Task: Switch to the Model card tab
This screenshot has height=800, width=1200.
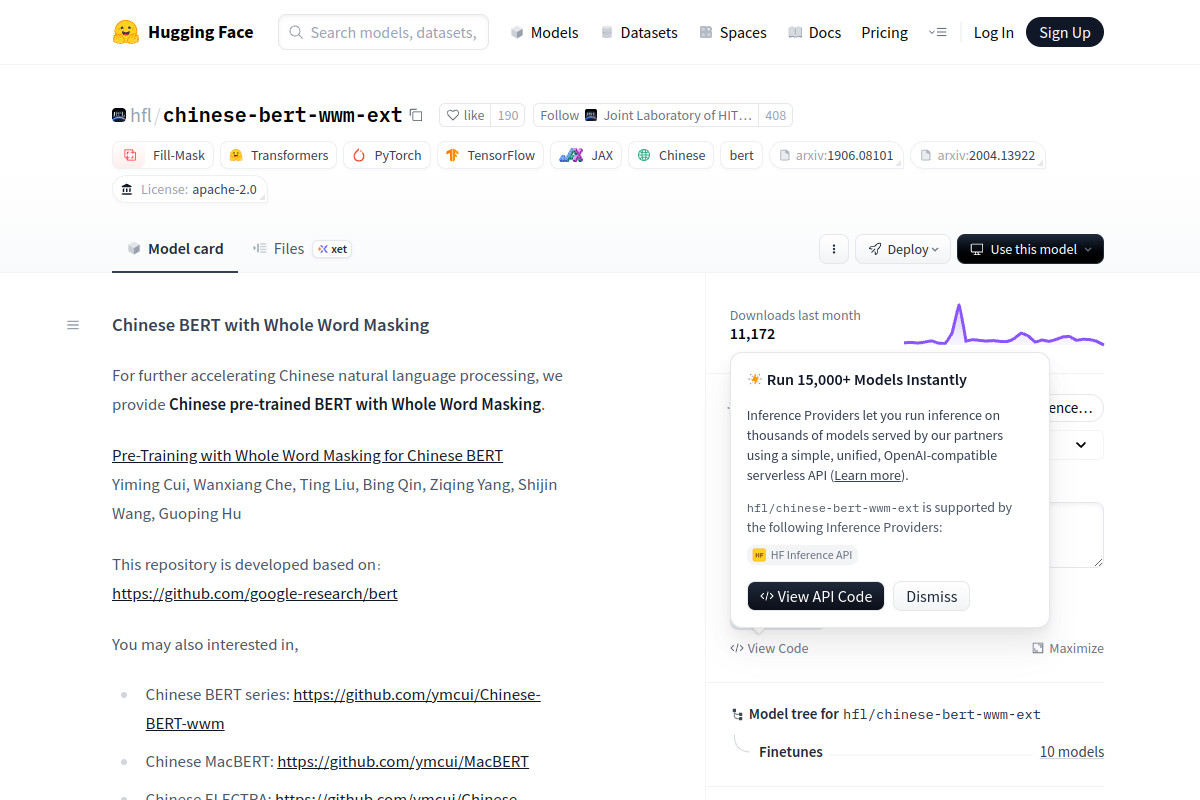Action: (175, 249)
